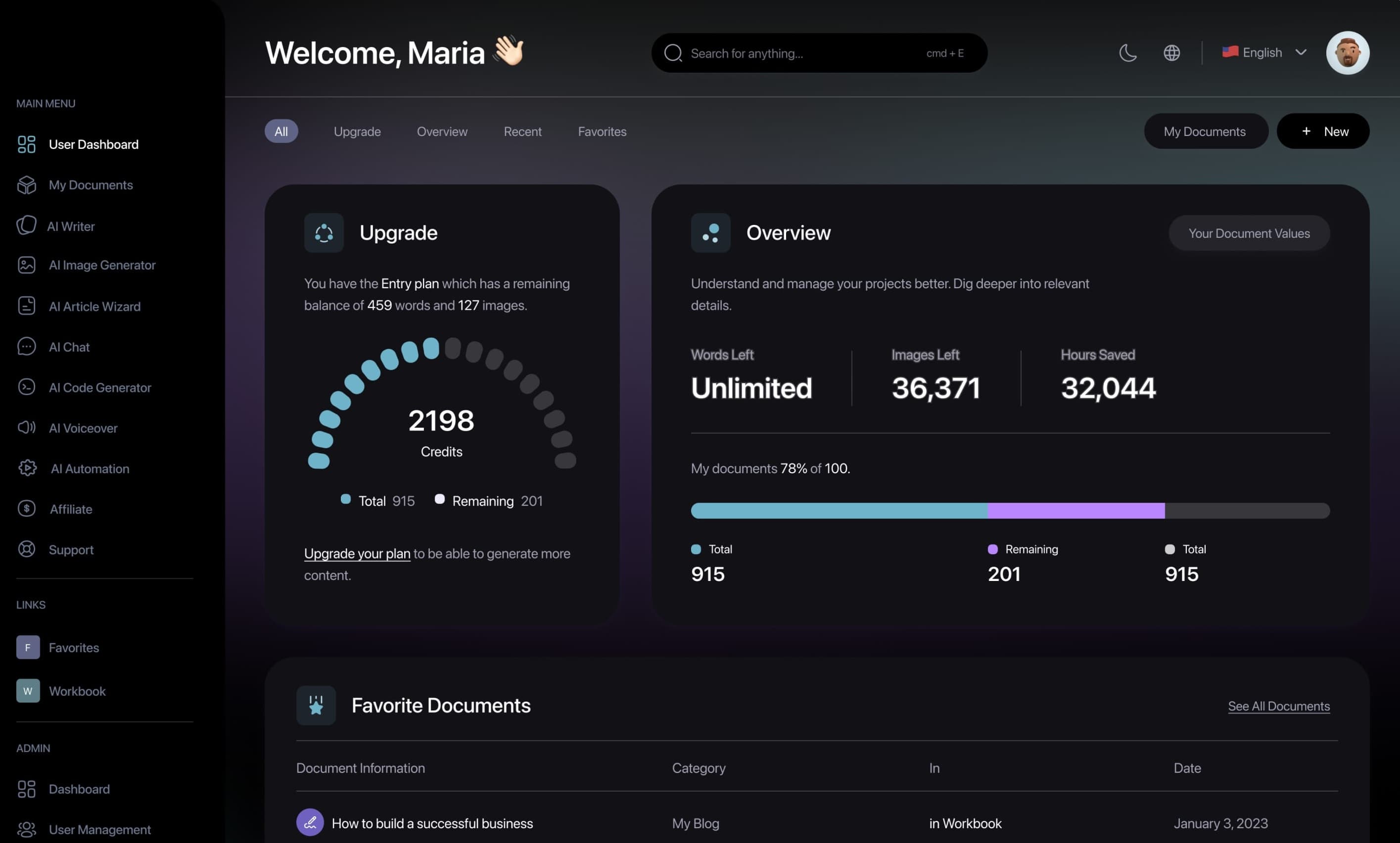
Task: Expand the English language dropdown
Action: click(1264, 52)
